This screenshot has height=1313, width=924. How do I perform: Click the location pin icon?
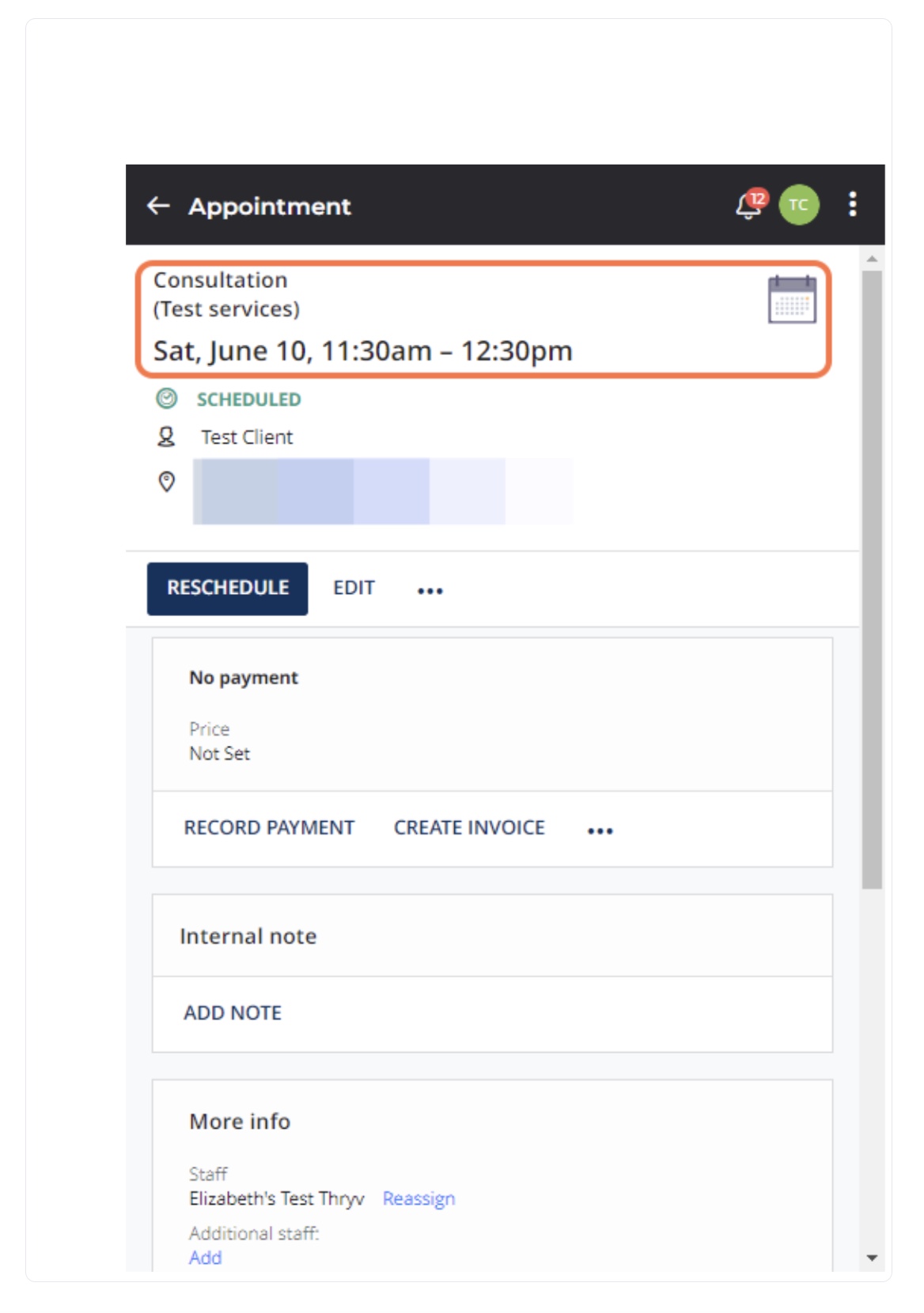pos(165,481)
